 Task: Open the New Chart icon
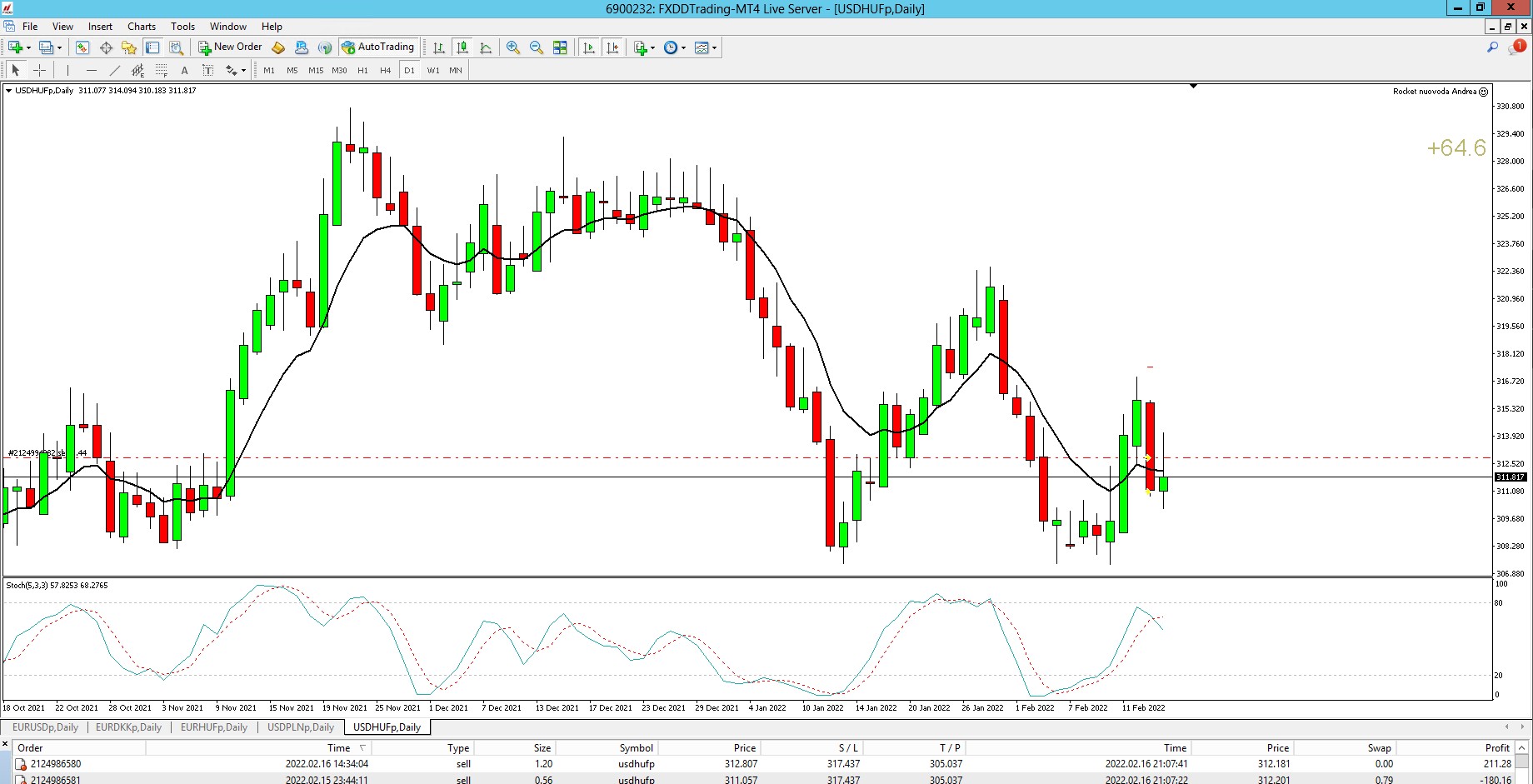(x=15, y=47)
